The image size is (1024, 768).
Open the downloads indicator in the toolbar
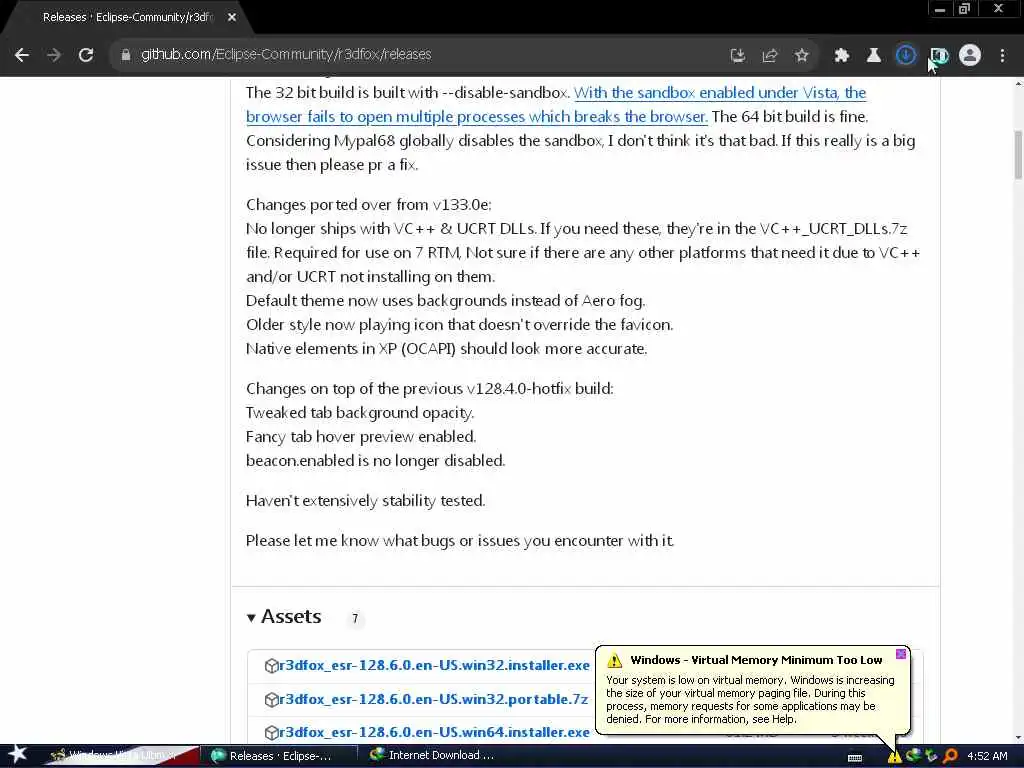(x=905, y=56)
